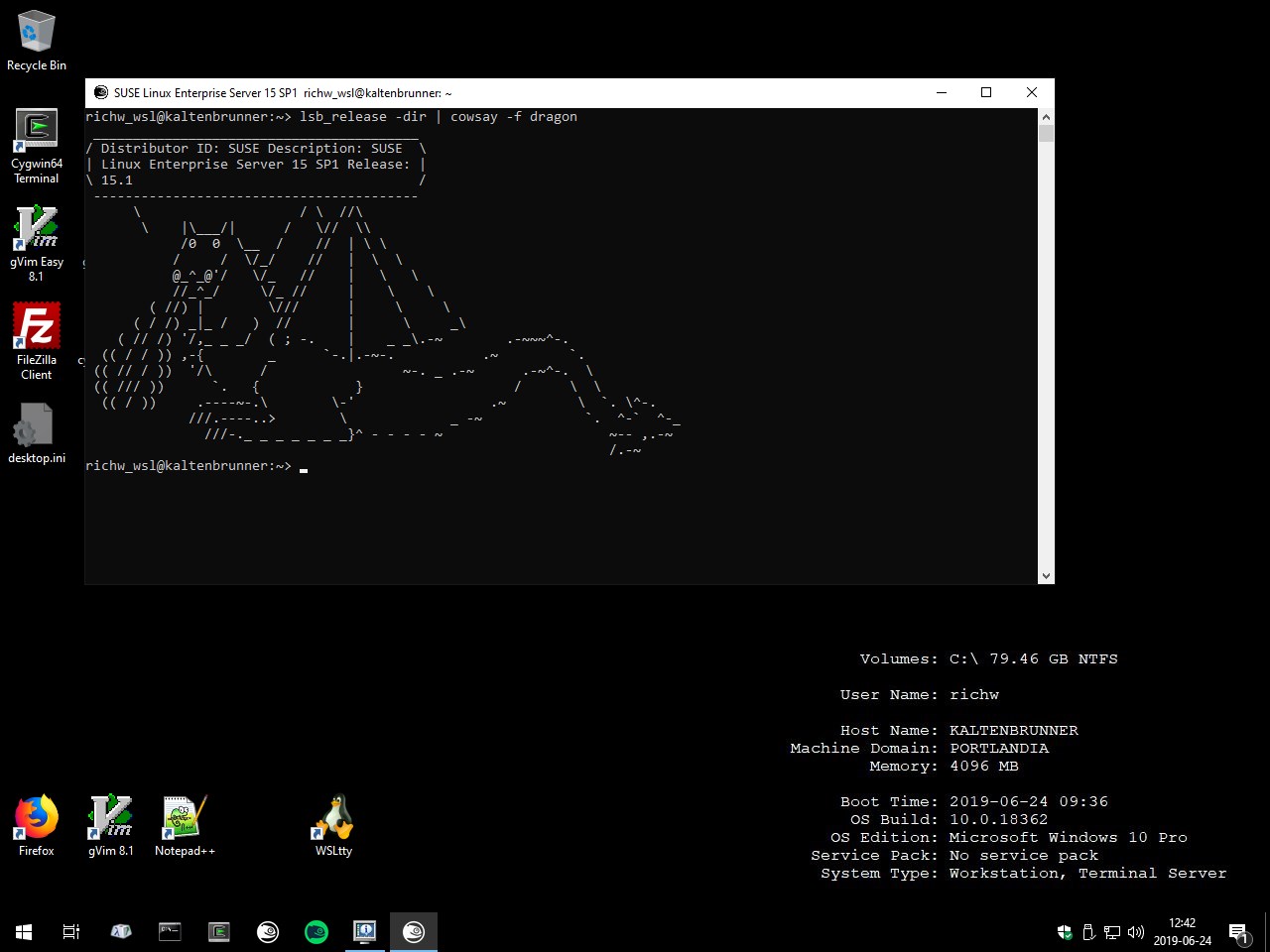The width and height of the screenshot is (1270, 952).
Task: Select the desktop.ini file icon
Action: coord(37,433)
